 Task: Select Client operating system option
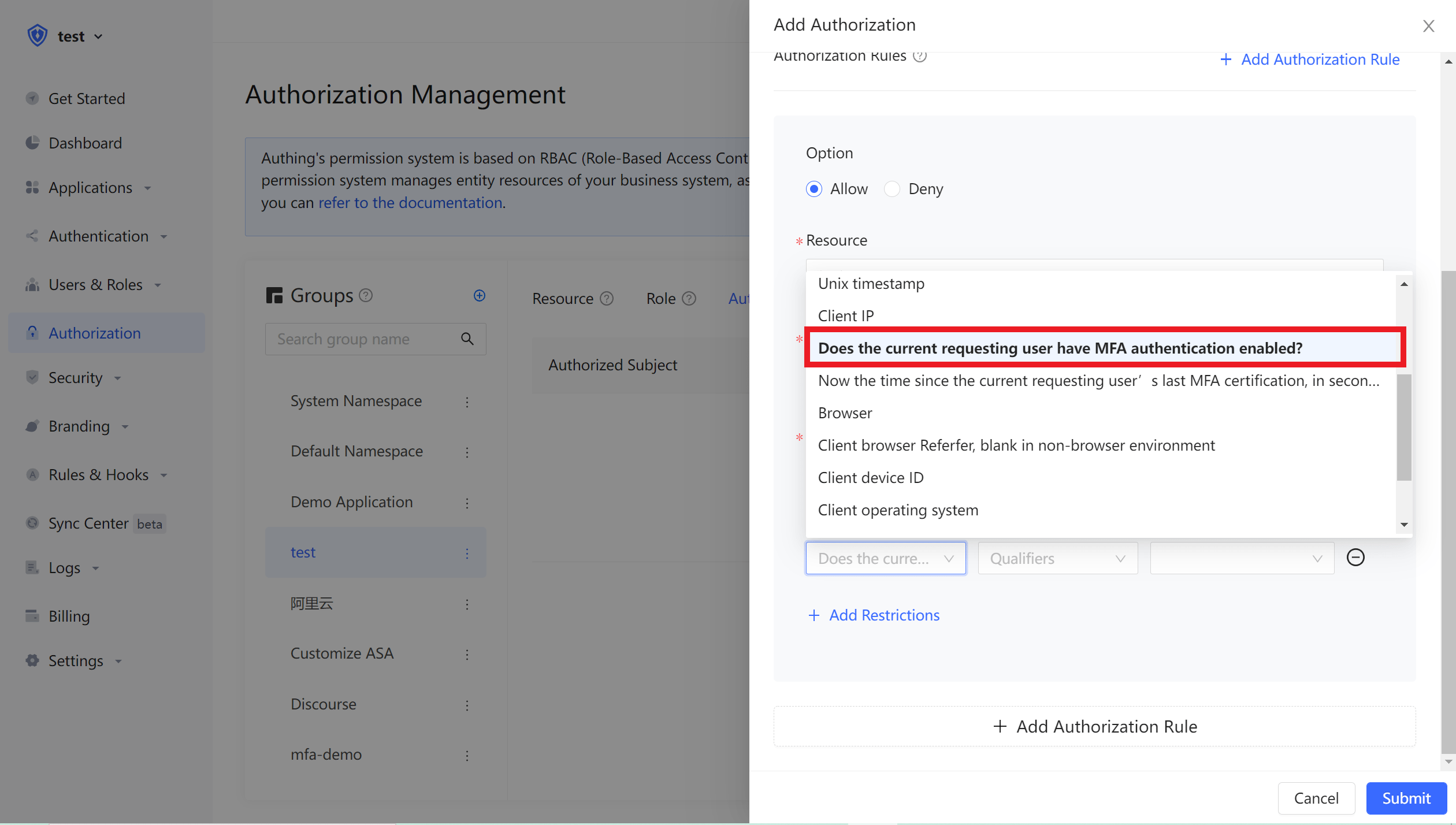tap(898, 510)
